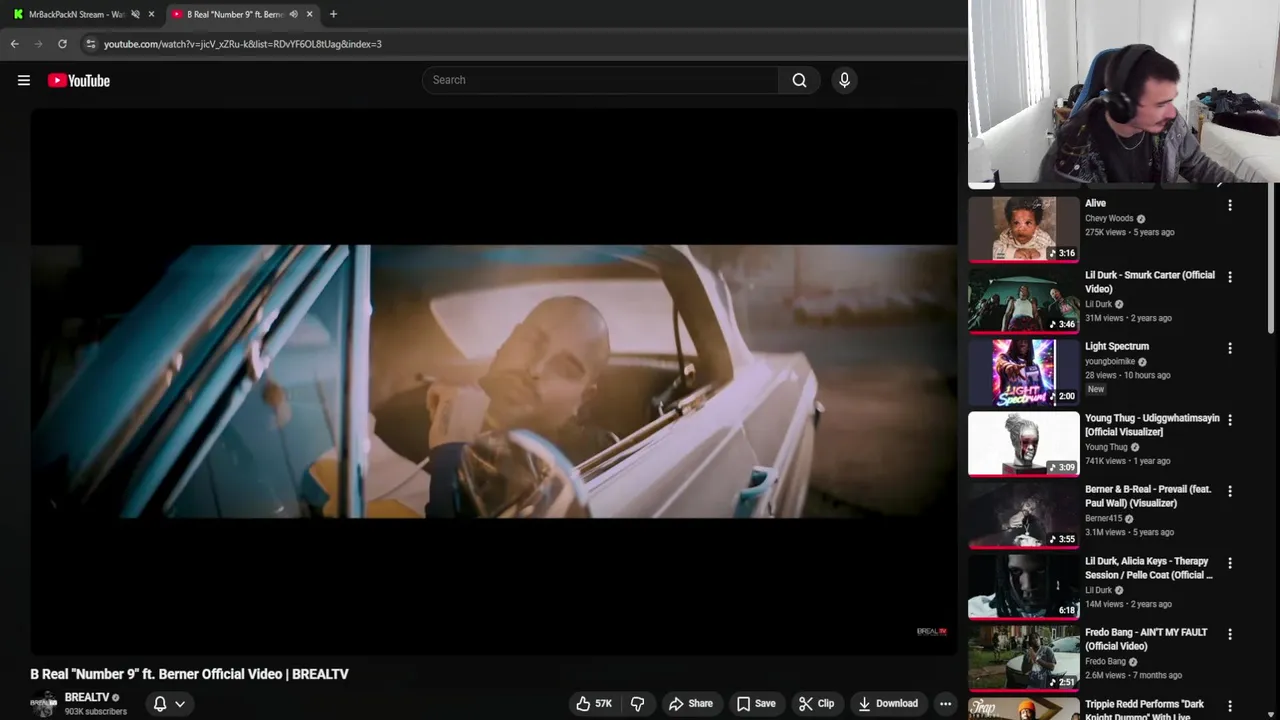Viewport: 1280px width, 720px height.
Task: Open options for Young Thug visualizer
Action: pyautogui.click(x=1230, y=420)
